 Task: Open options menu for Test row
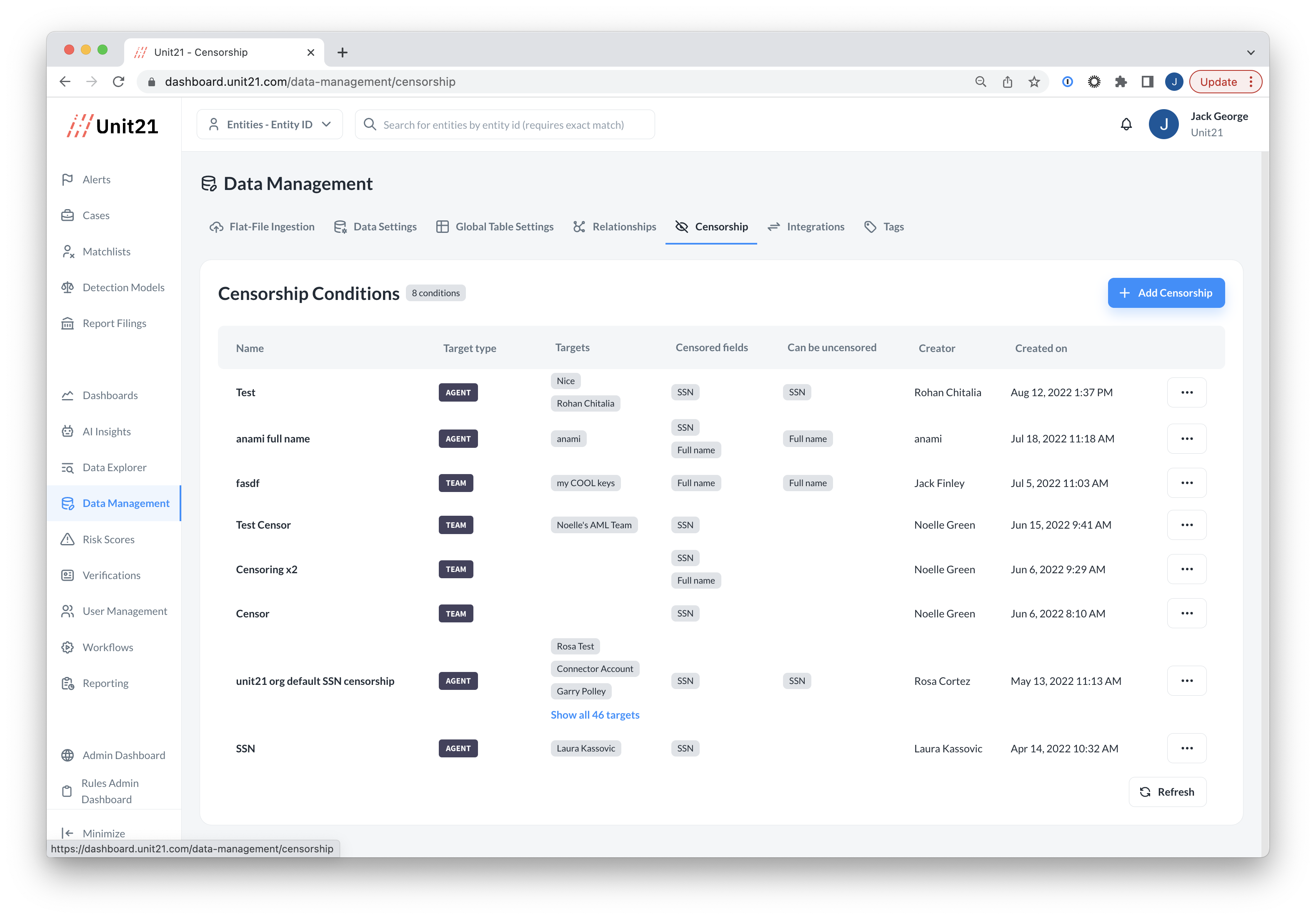click(x=1186, y=392)
